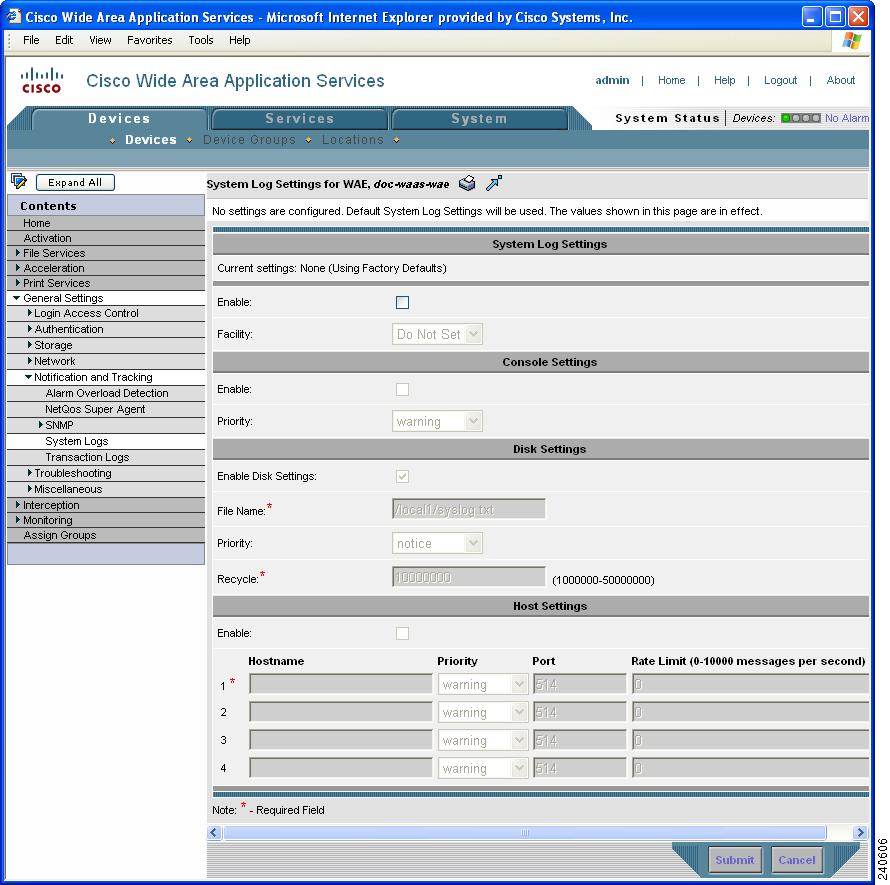Open the Favorites menu
Viewport: 890px width, 885px height.
[x=149, y=40]
